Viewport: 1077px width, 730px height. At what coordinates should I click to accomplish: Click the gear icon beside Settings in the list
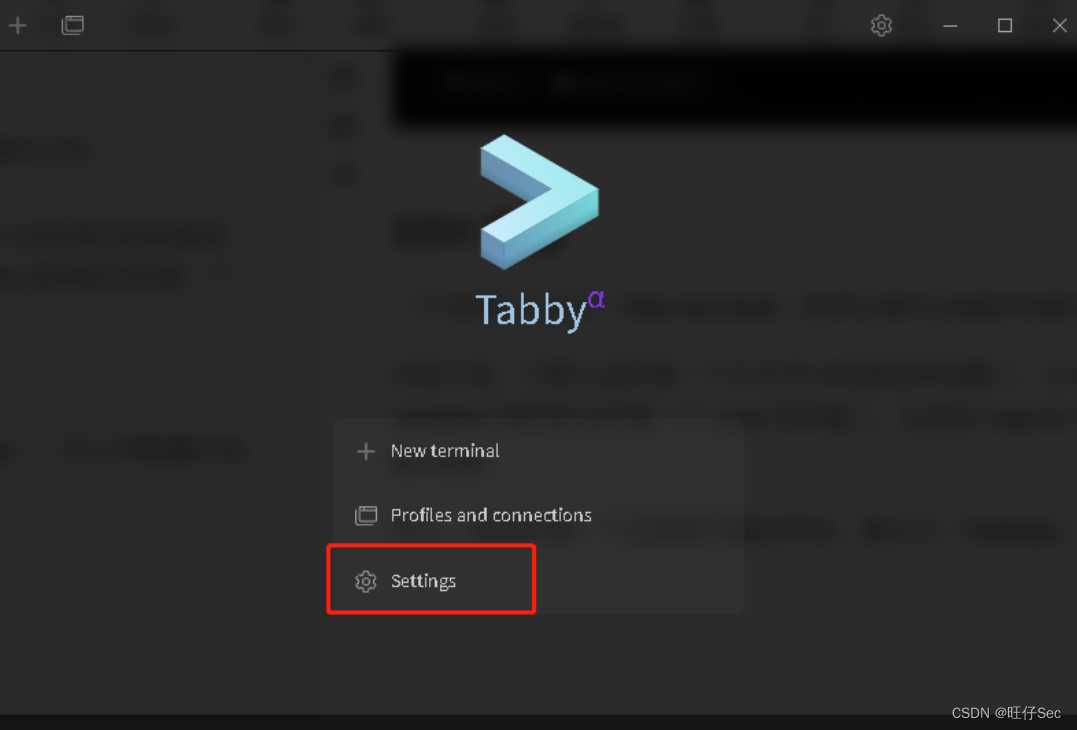pos(366,581)
